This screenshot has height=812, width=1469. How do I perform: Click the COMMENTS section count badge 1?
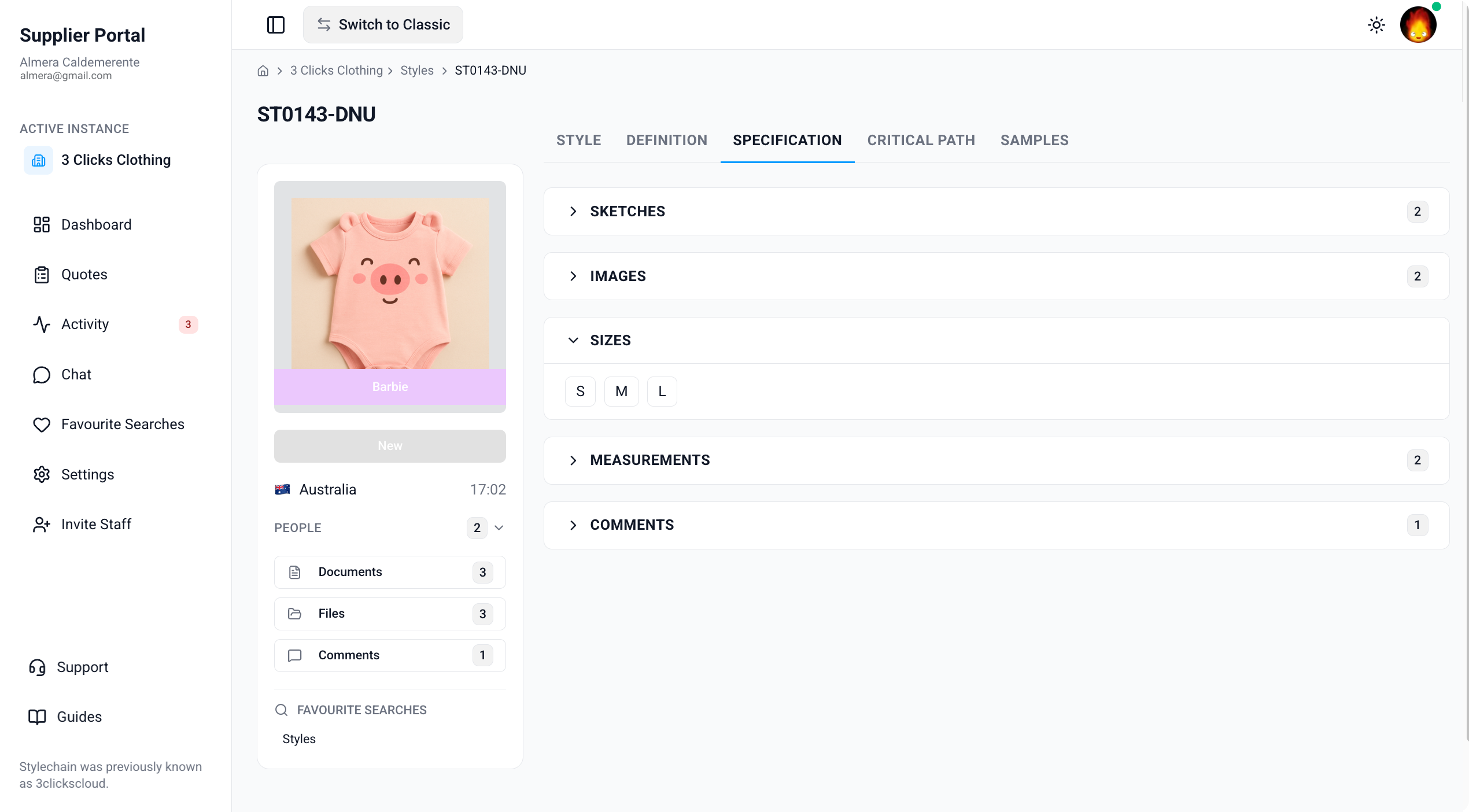click(x=1417, y=525)
